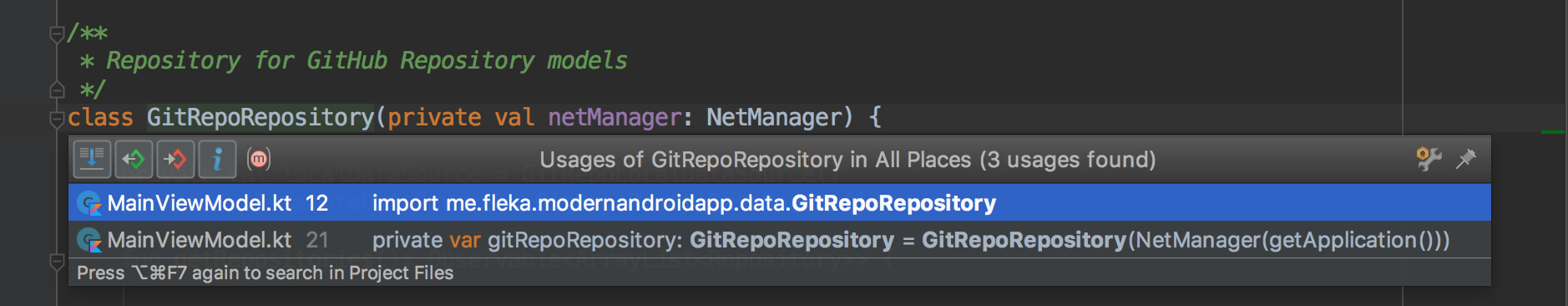This screenshot has width=1568, height=306.
Task: Collapse the doc comment fold at '/**'
Action: pos(57,34)
